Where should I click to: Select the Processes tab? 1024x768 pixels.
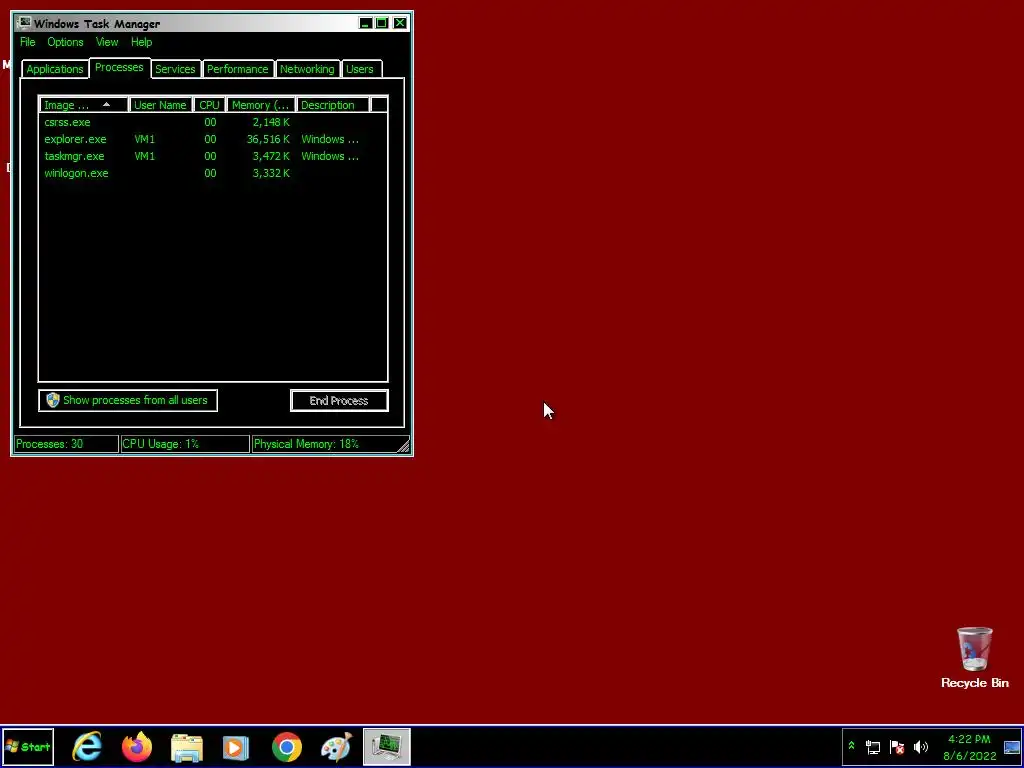(x=119, y=67)
